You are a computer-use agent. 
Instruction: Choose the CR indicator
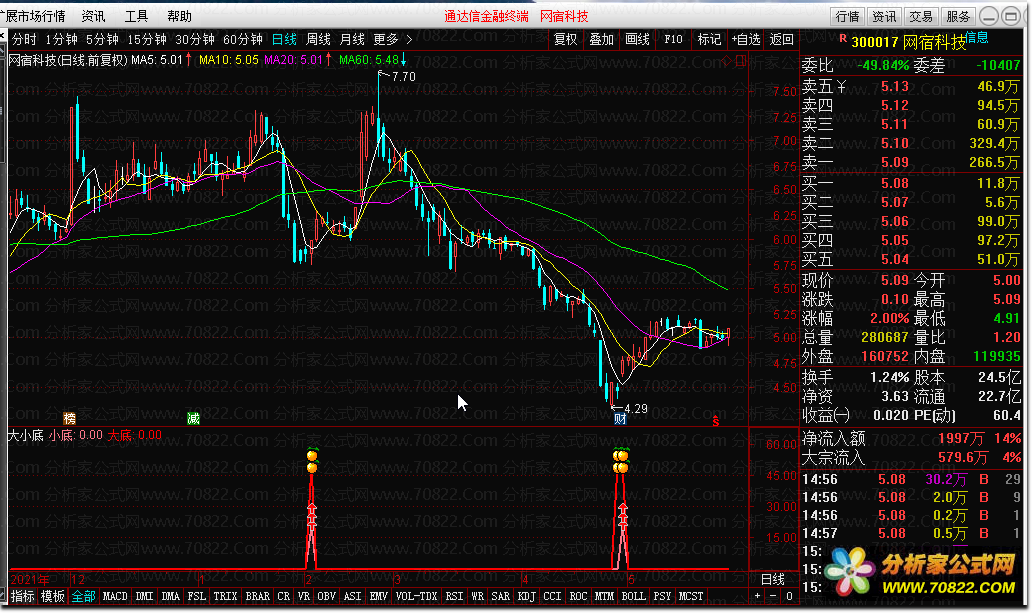(x=283, y=597)
